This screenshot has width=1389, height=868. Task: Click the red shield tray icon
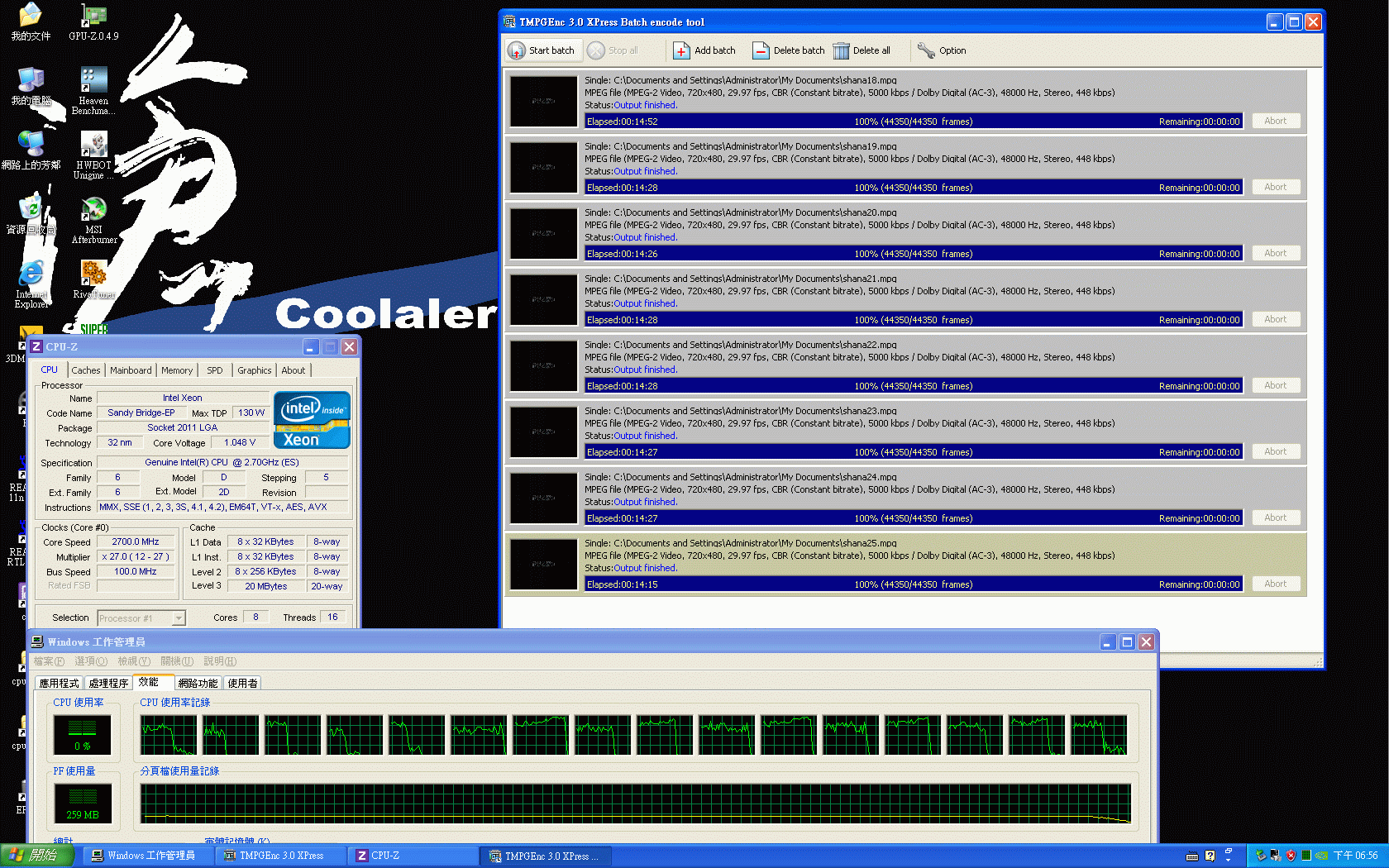point(1291,856)
